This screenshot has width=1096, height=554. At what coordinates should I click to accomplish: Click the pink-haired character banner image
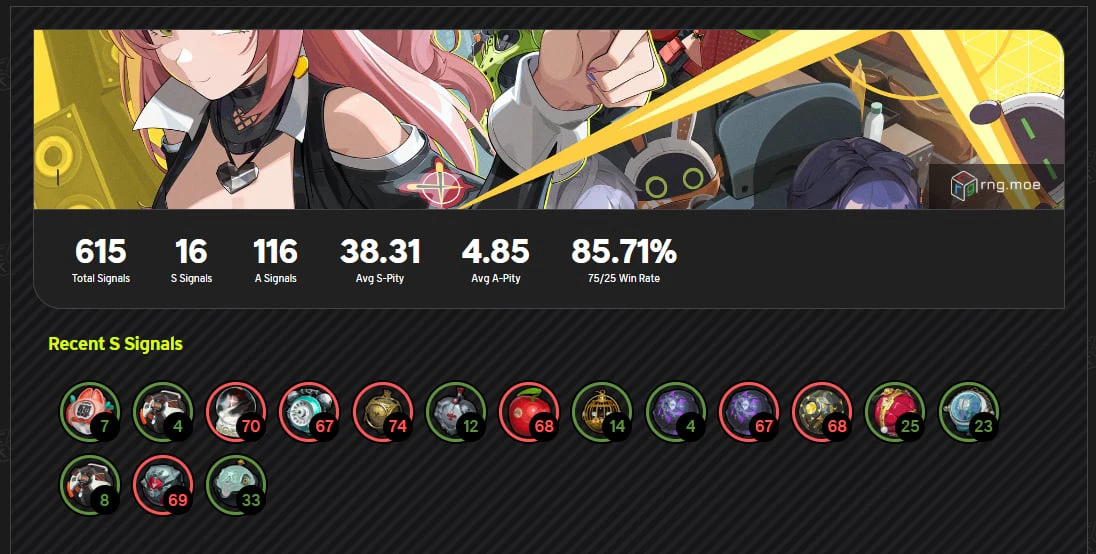[x=549, y=119]
